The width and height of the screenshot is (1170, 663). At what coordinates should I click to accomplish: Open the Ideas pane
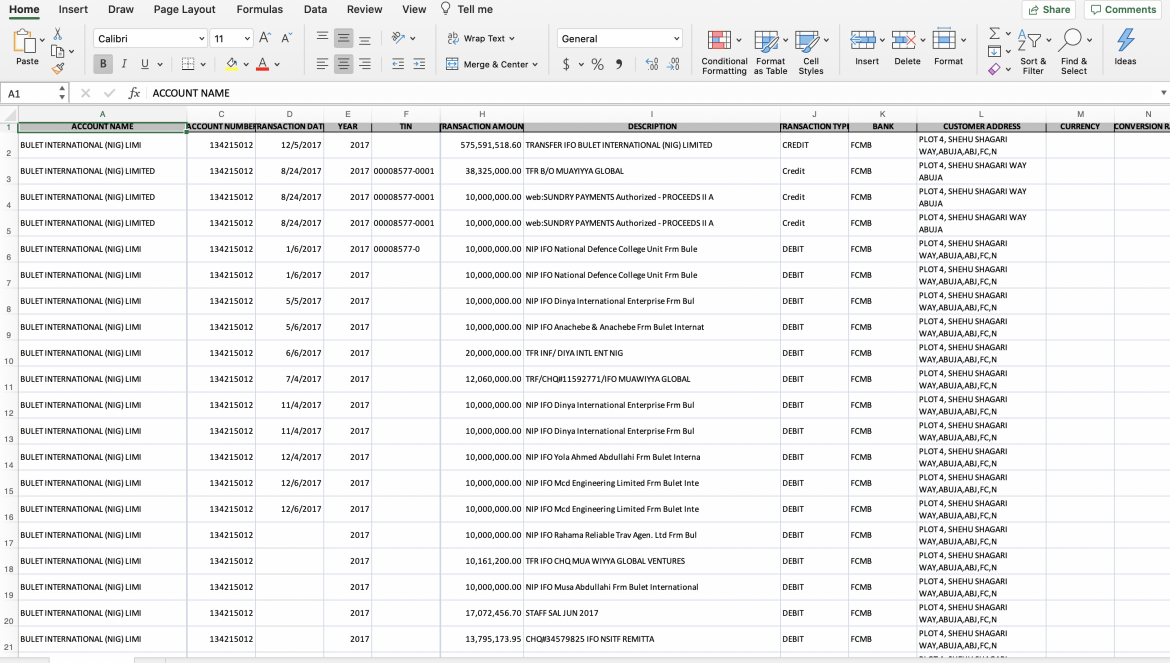(1125, 47)
